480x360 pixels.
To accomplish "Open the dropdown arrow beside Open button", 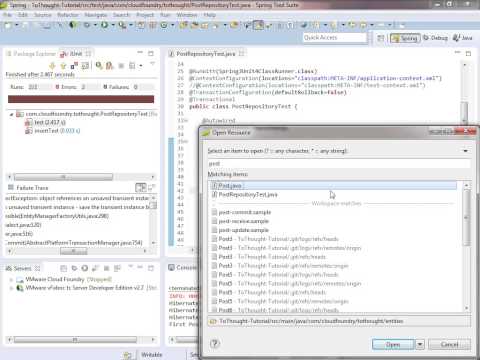I will click(x=420, y=344).
